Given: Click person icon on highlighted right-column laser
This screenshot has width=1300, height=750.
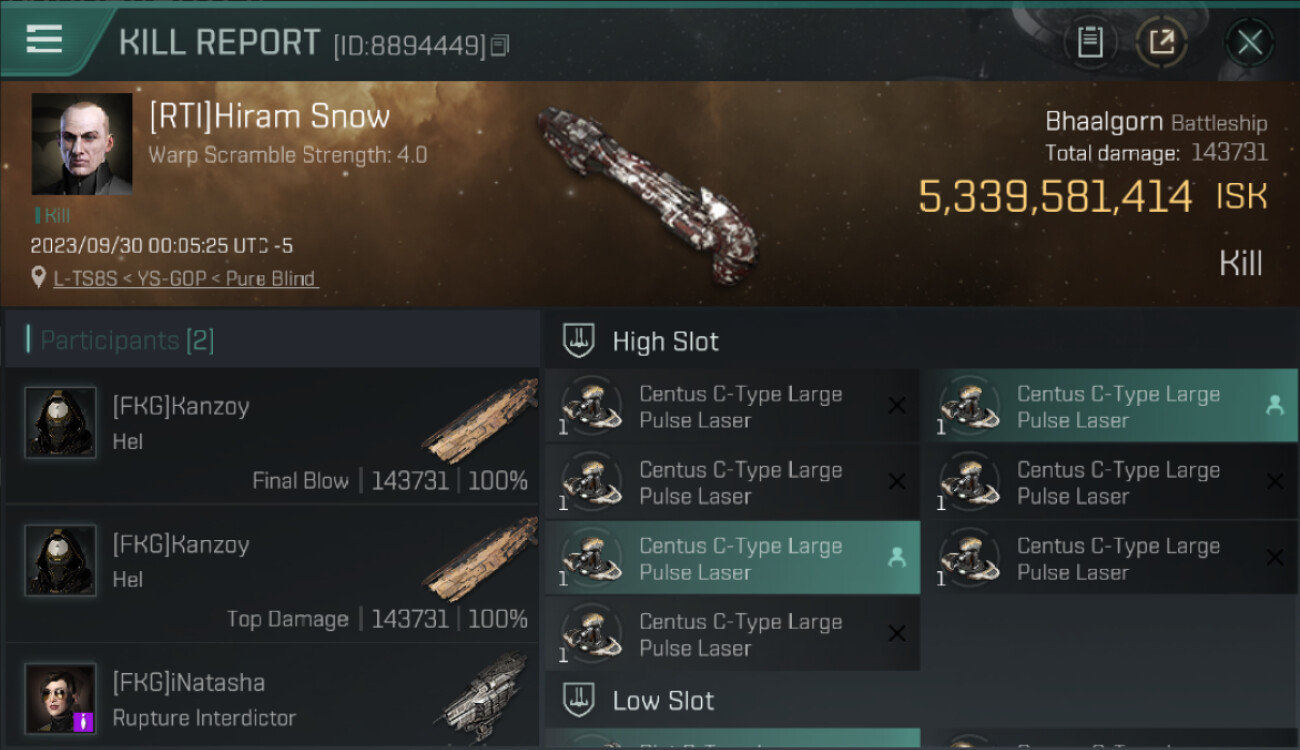Looking at the screenshot, I should coord(1274,405).
